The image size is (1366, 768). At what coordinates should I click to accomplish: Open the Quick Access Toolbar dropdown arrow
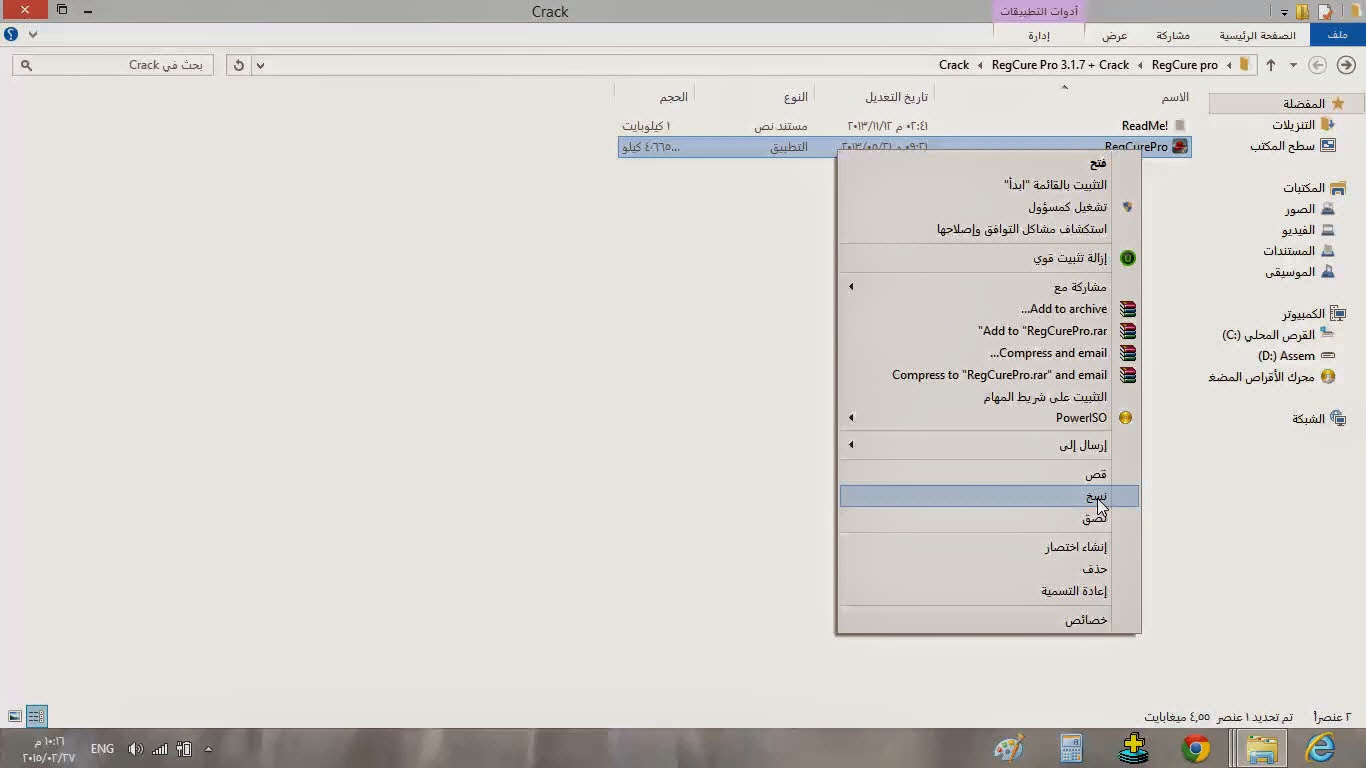tap(1283, 11)
